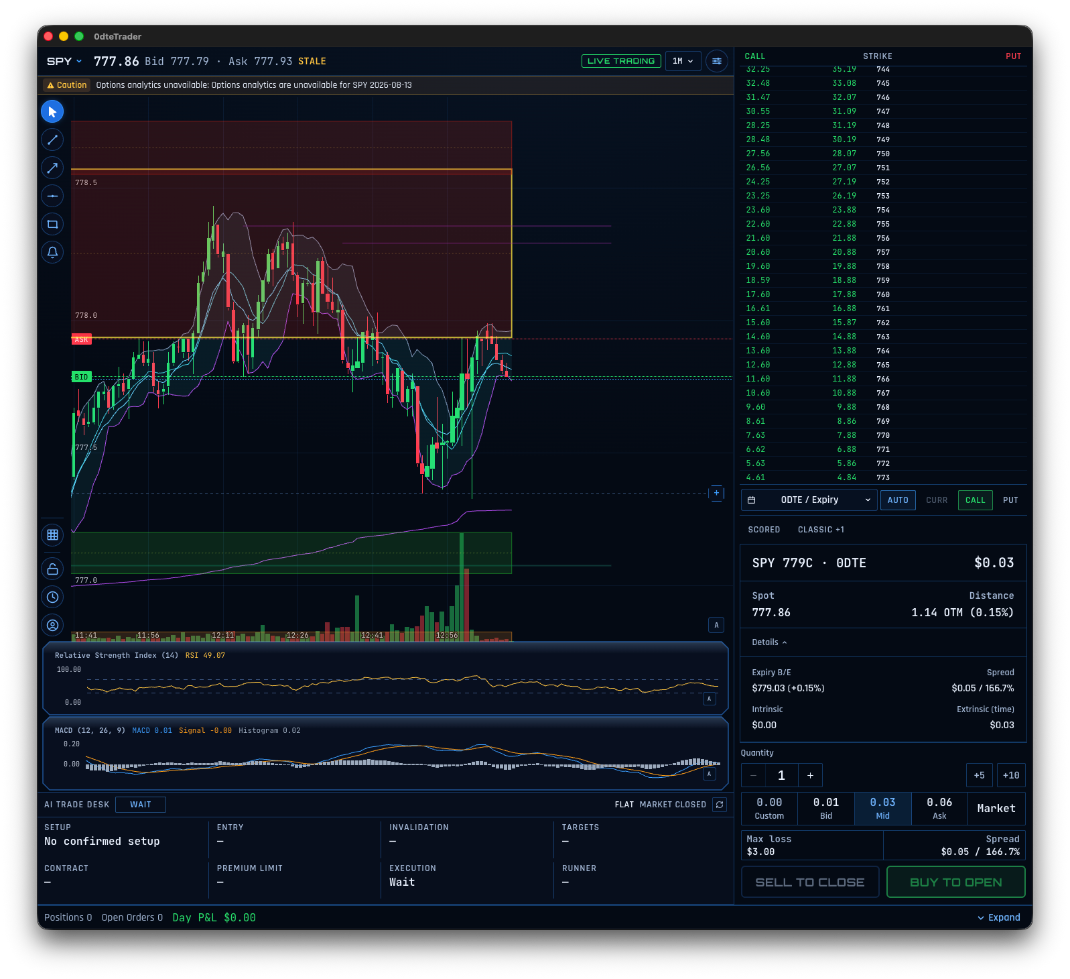The image size is (1070, 979).
Task: Select the trend line drawing tool
Action: pos(53,140)
